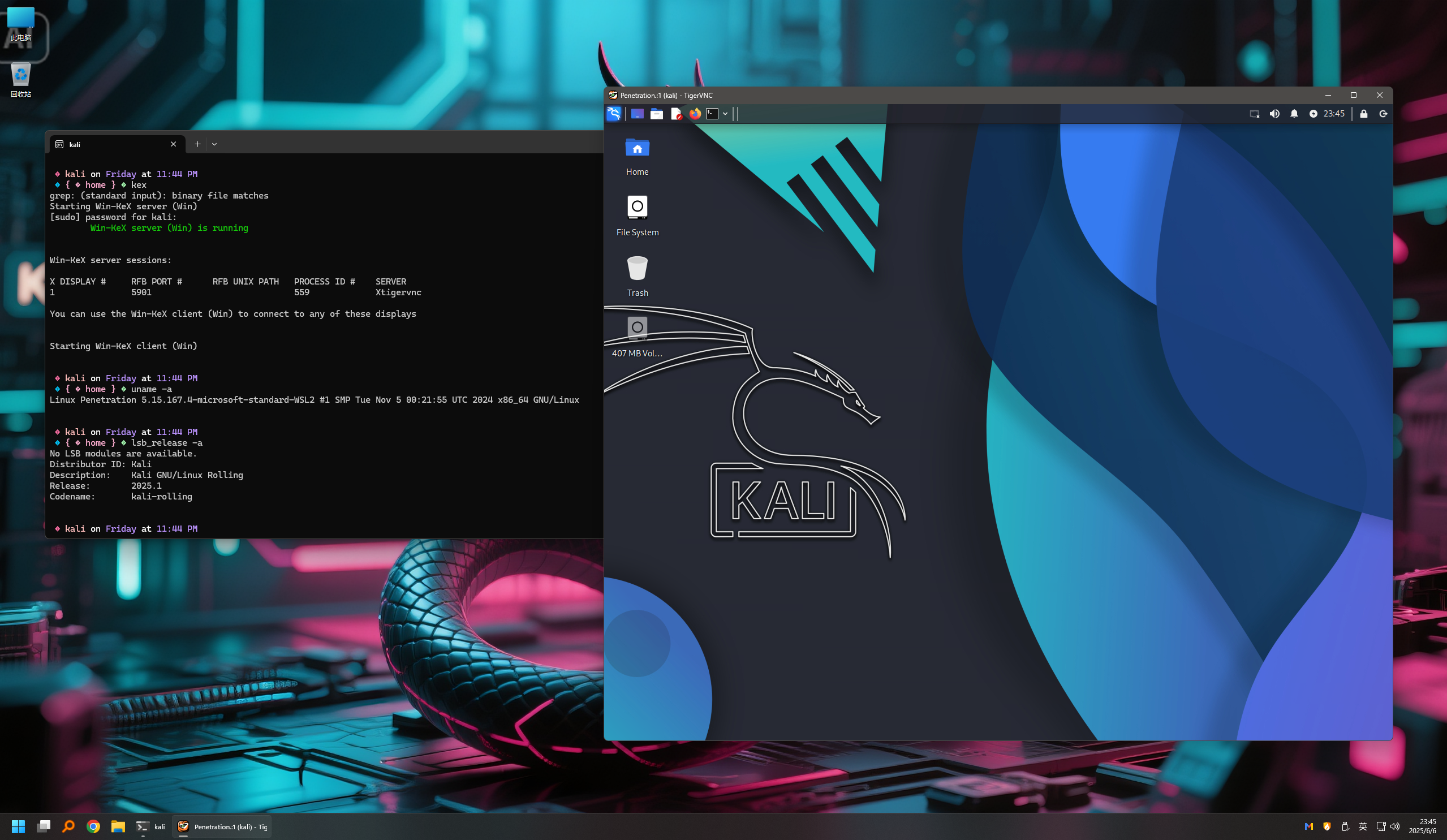Open the volume control in Kali panel
Image resolution: width=1447 pixels, height=840 pixels.
1274,114
